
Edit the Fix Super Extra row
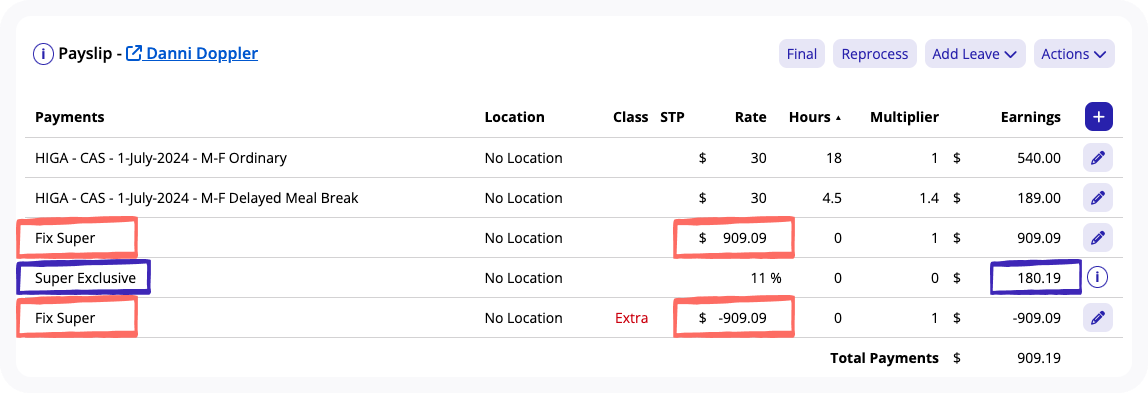1097,318
